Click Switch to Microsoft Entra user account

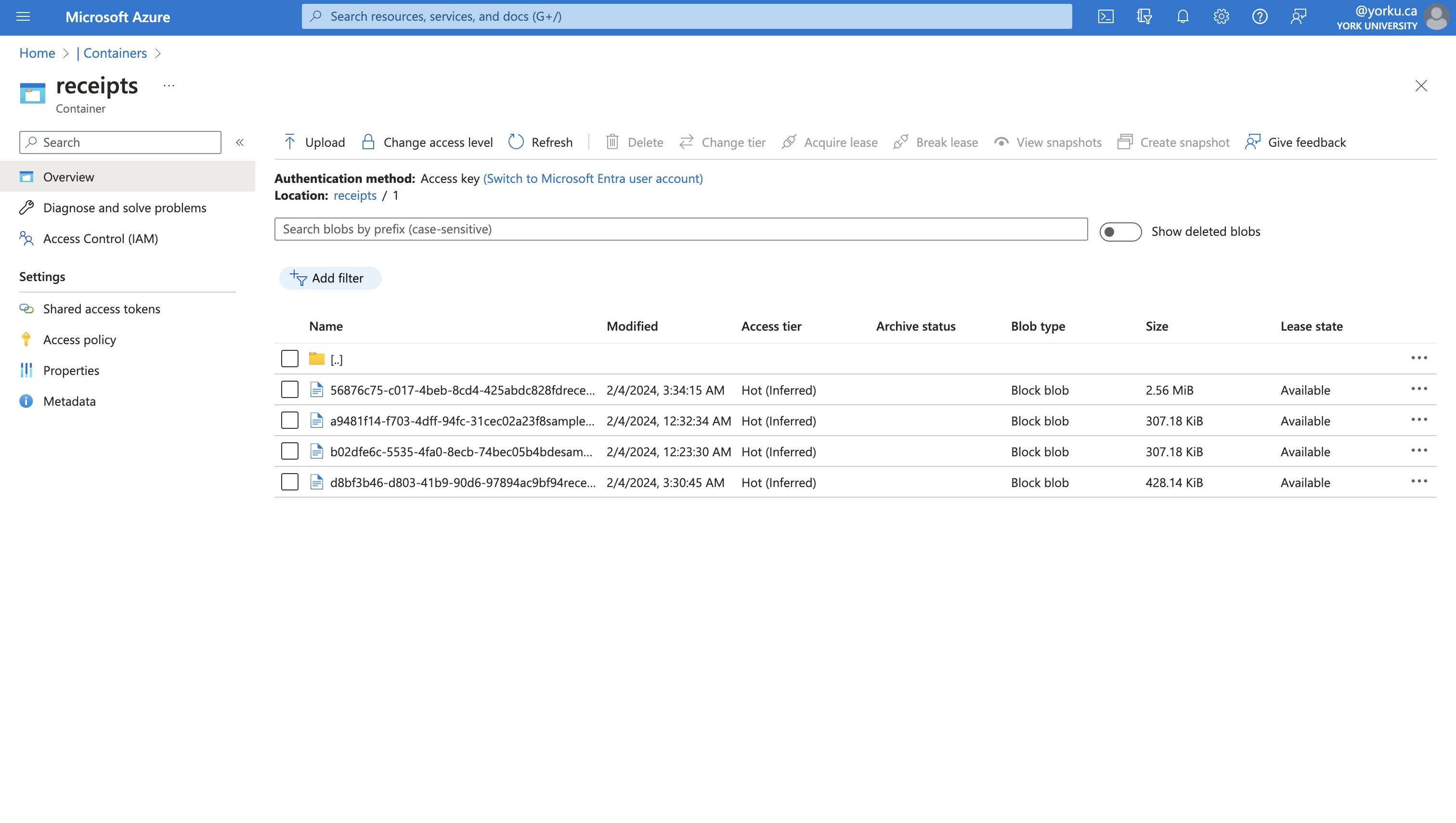coord(593,179)
